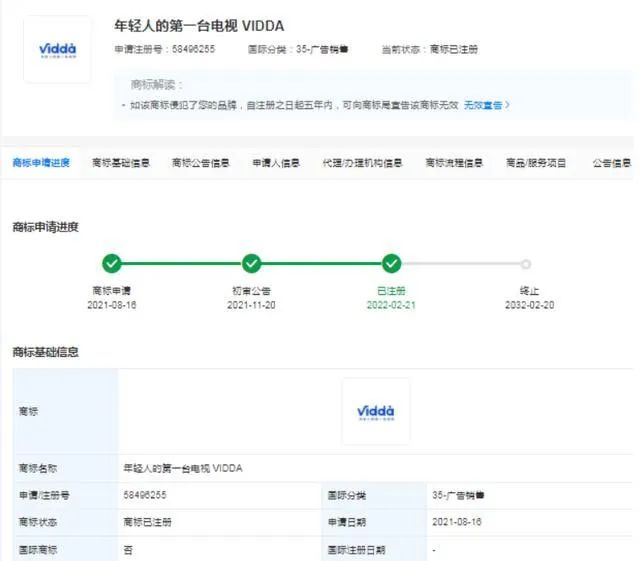Switch to 商标基础信息 tab
Screen dimensions: 640x561
(x=121, y=163)
